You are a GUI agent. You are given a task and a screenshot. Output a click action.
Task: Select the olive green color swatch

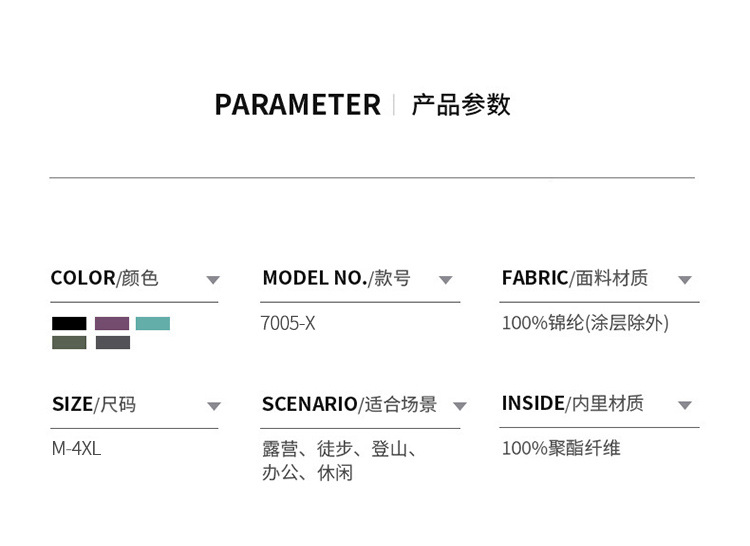pos(69,342)
